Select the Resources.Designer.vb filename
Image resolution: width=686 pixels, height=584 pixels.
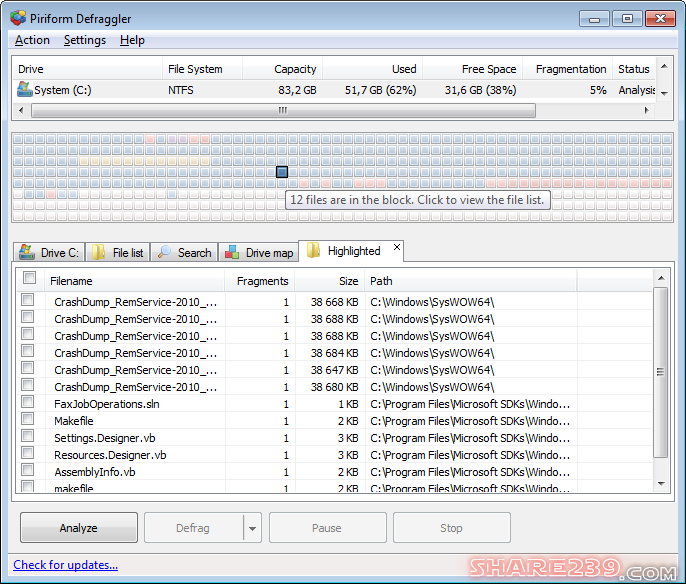coord(110,455)
